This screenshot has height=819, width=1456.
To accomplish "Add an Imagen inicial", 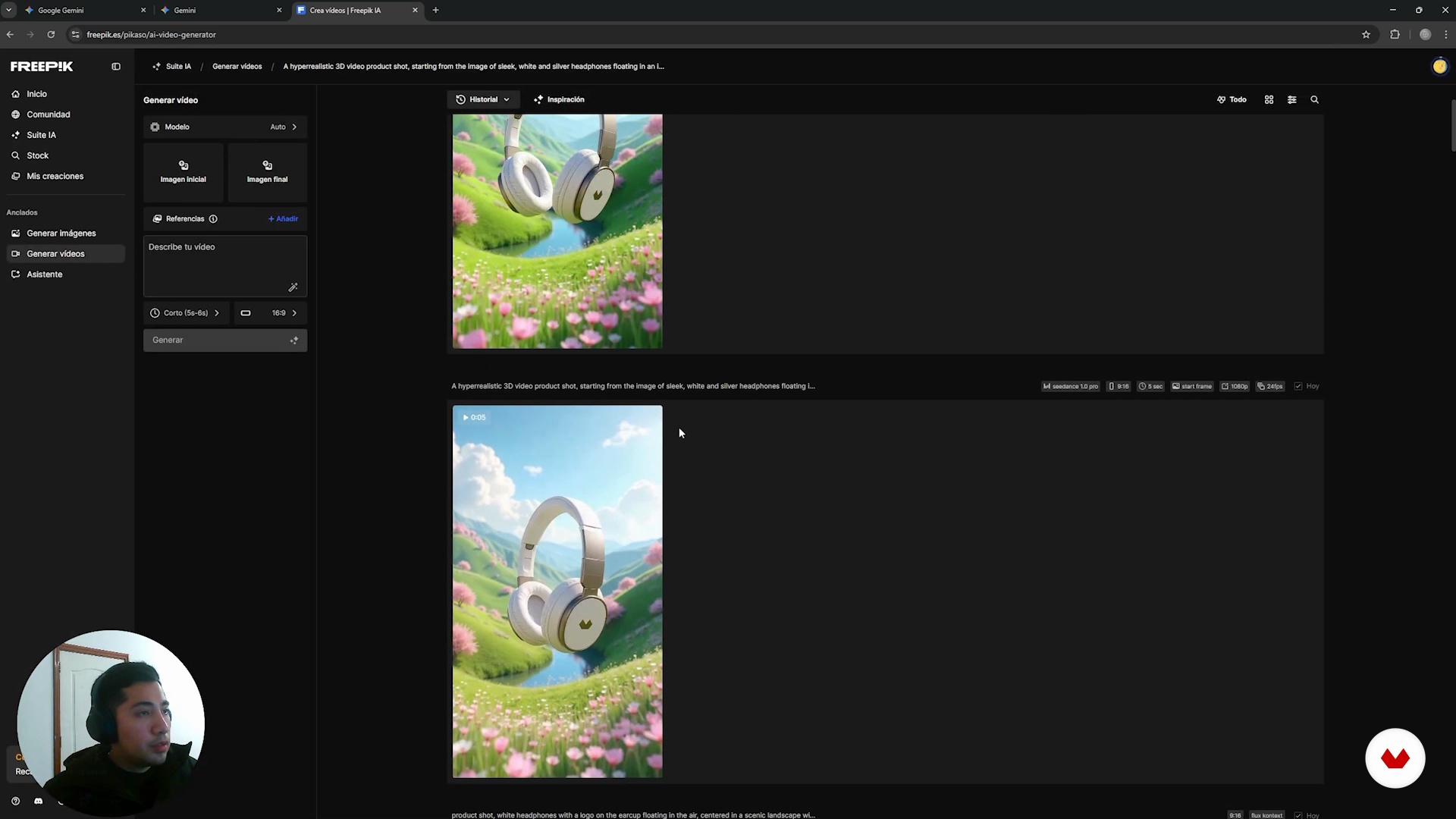I will click(x=184, y=172).
